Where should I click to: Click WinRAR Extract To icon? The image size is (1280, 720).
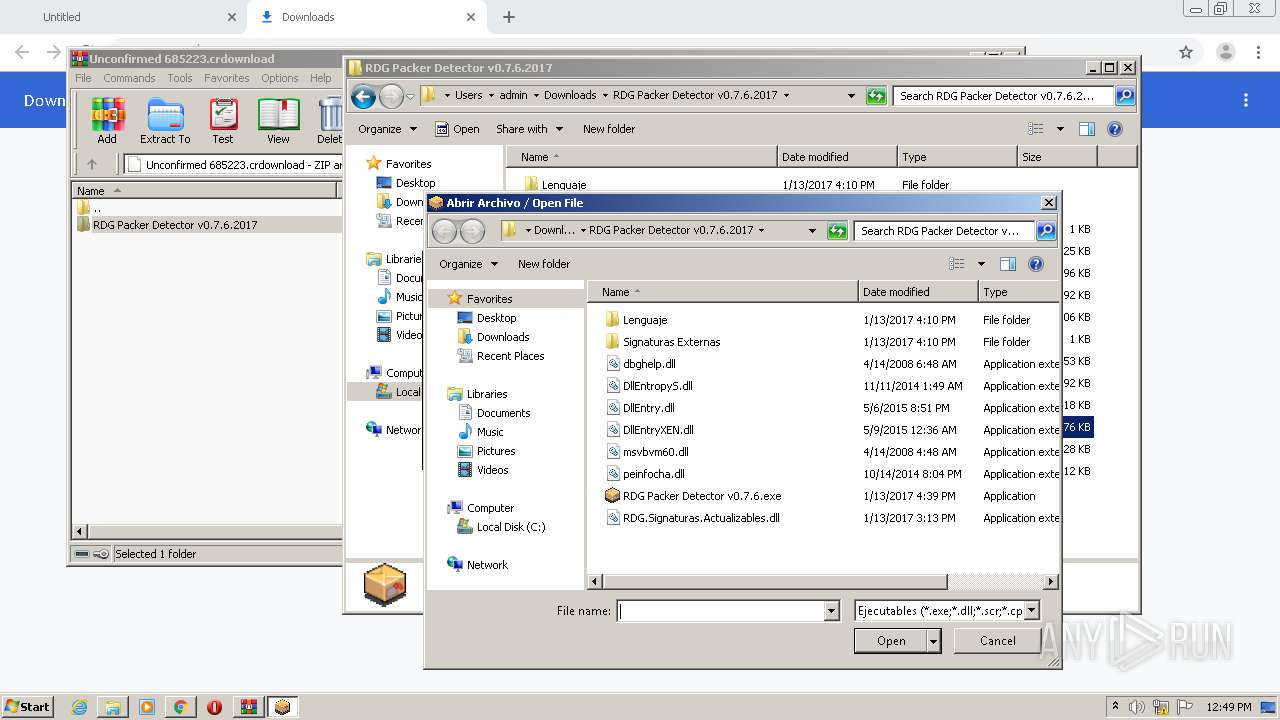[165, 121]
